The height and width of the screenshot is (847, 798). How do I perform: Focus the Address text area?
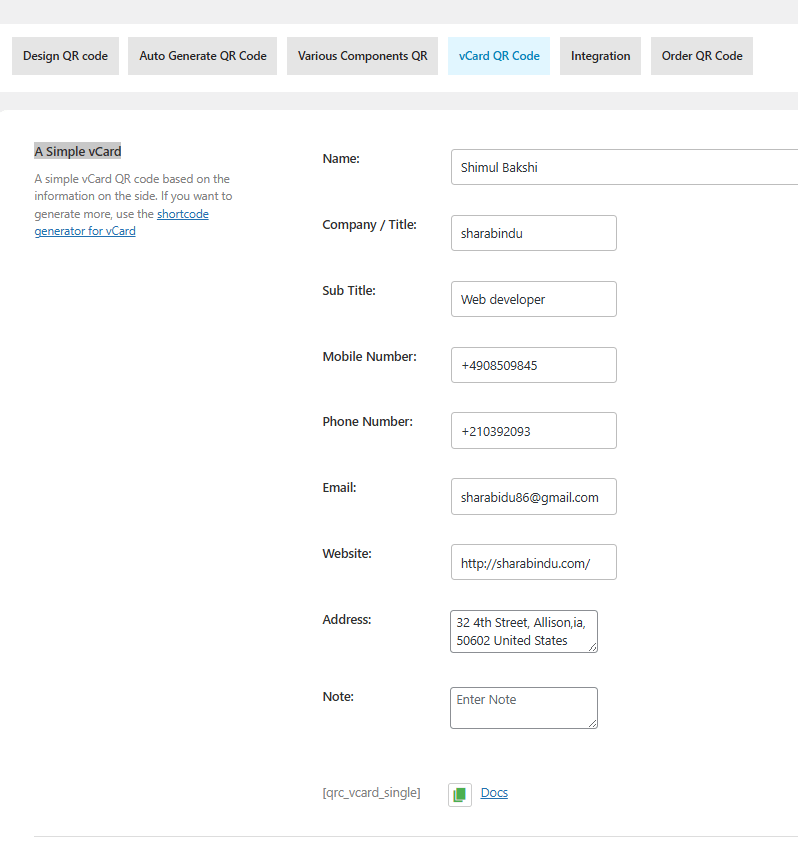pyautogui.click(x=523, y=632)
